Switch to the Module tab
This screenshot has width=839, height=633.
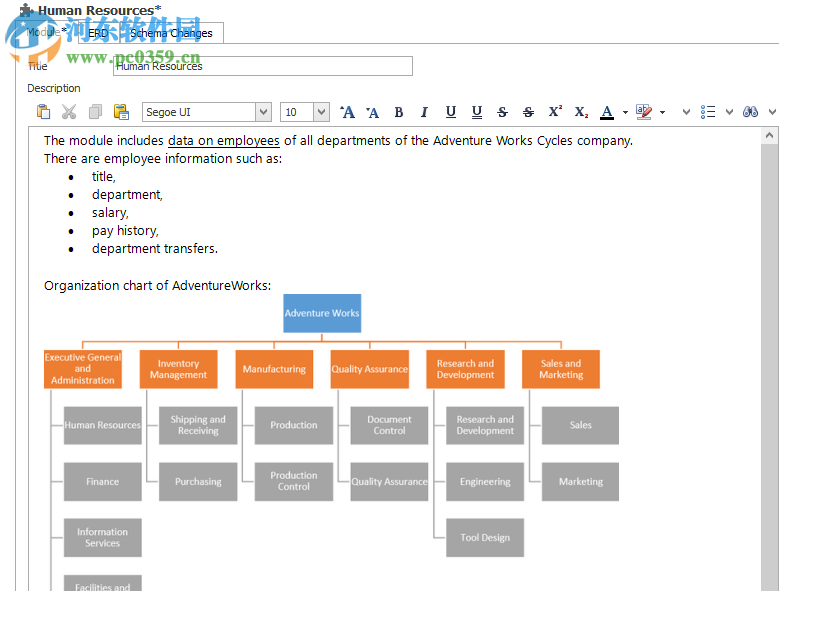click(x=46, y=32)
